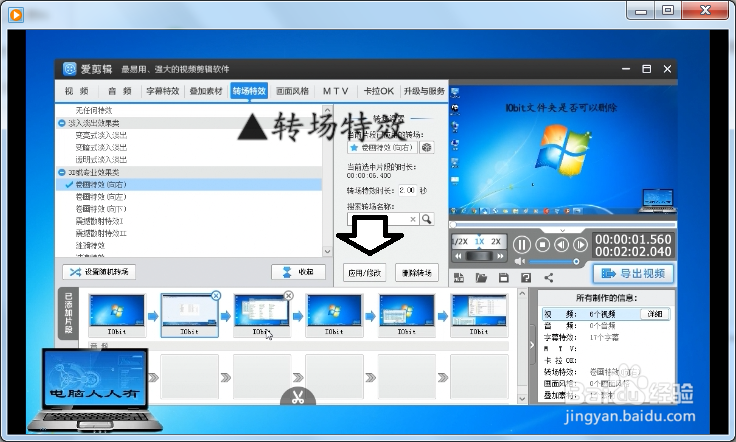Toggle the checked 卷画特效(向右) transition
Viewport: 736px width, 442px height.
189,184
